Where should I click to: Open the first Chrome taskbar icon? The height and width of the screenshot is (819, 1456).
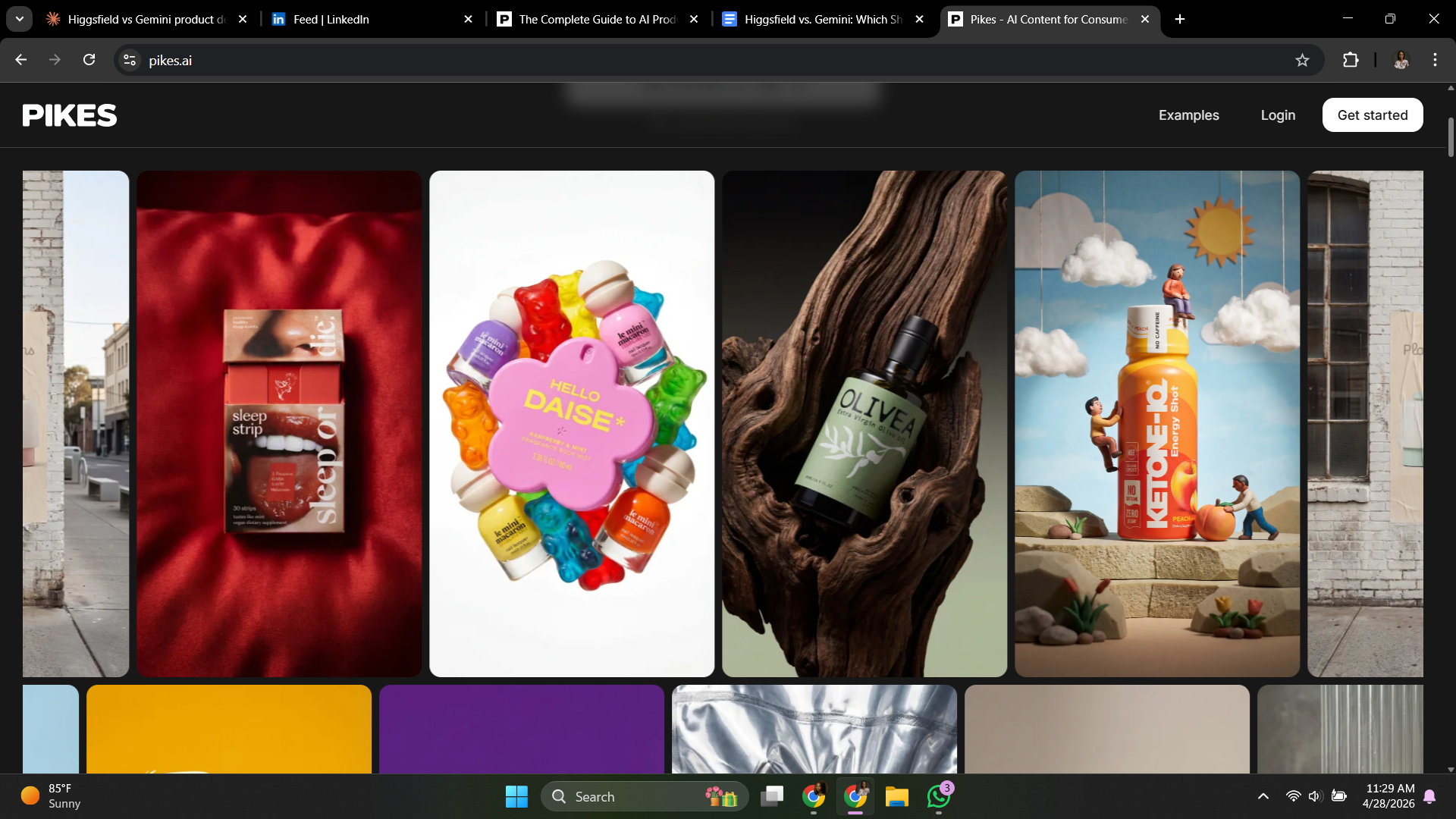pyautogui.click(x=814, y=796)
